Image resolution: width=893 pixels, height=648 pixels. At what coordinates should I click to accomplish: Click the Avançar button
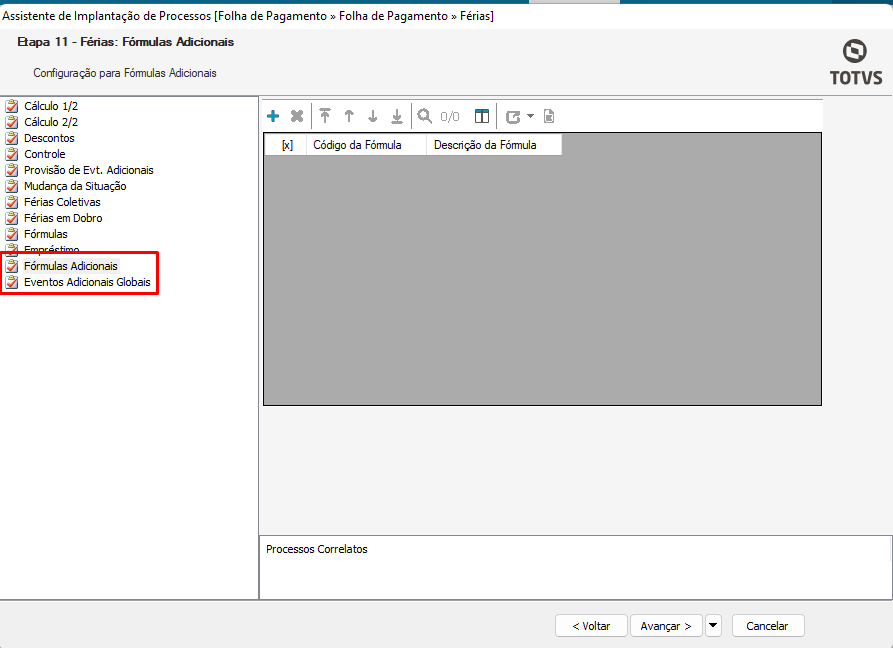pyautogui.click(x=666, y=626)
